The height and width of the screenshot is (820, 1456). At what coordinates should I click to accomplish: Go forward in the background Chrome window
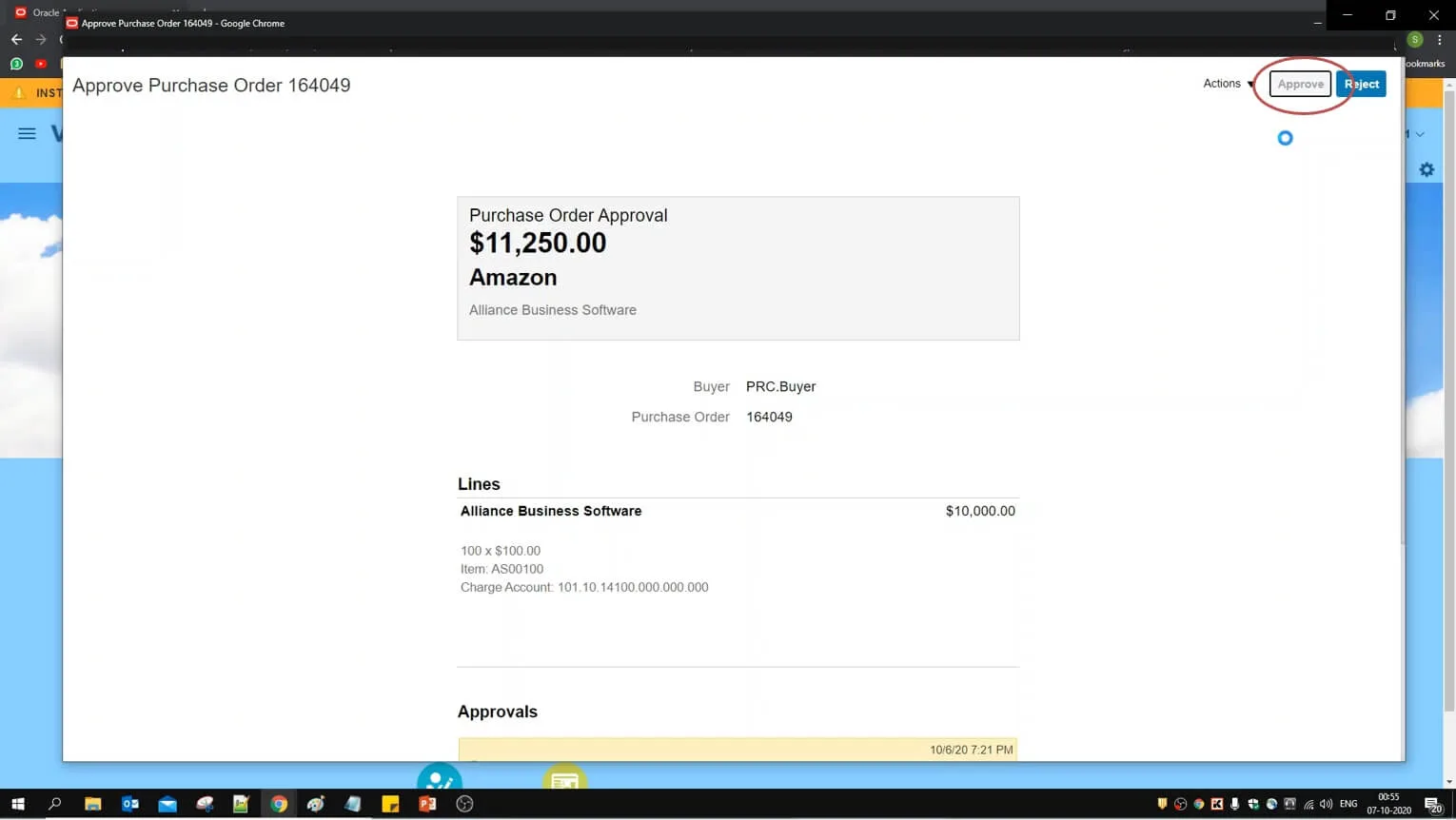click(x=40, y=40)
